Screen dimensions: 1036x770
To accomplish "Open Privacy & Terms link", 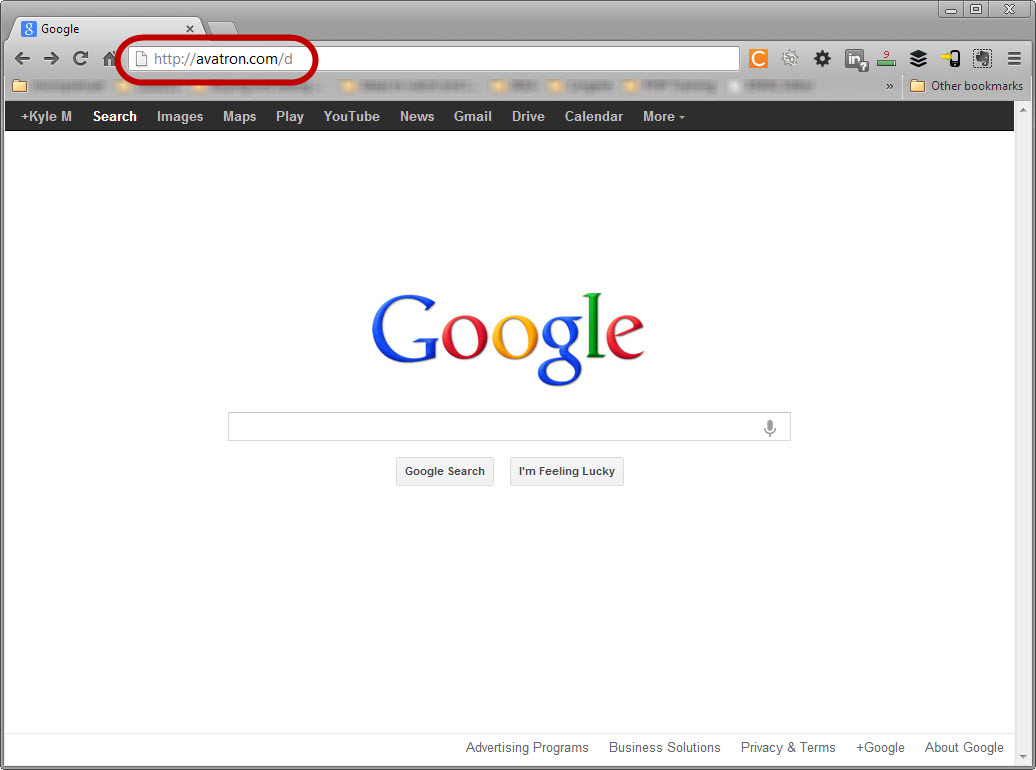I will click(788, 748).
